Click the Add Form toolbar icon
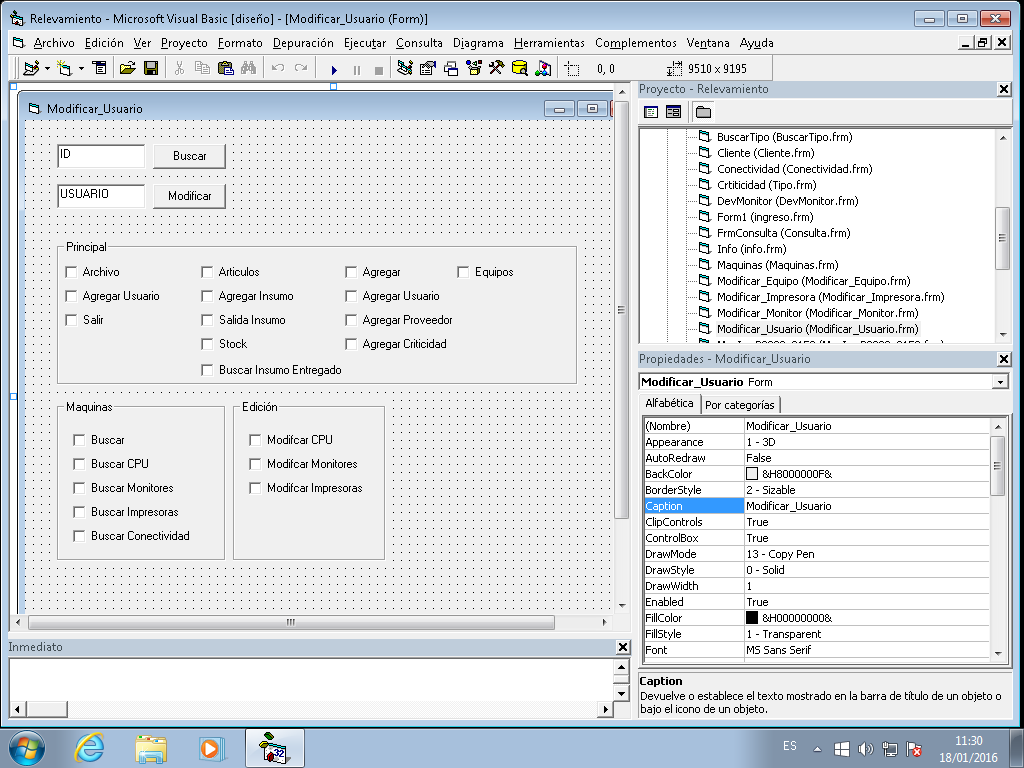The height and width of the screenshot is (768, 1024). pos(64,68)
